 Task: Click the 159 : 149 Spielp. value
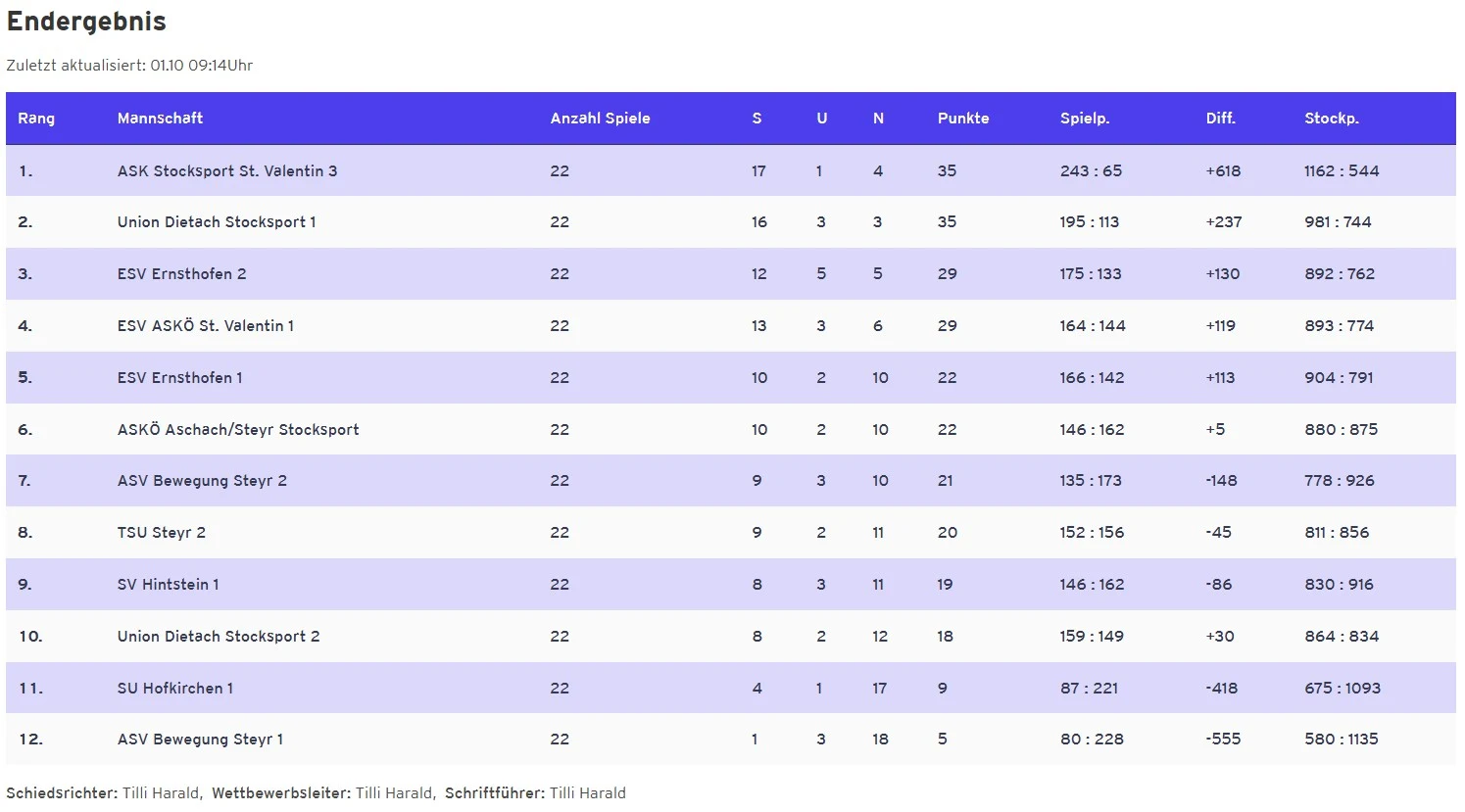tap(1092, 637)
